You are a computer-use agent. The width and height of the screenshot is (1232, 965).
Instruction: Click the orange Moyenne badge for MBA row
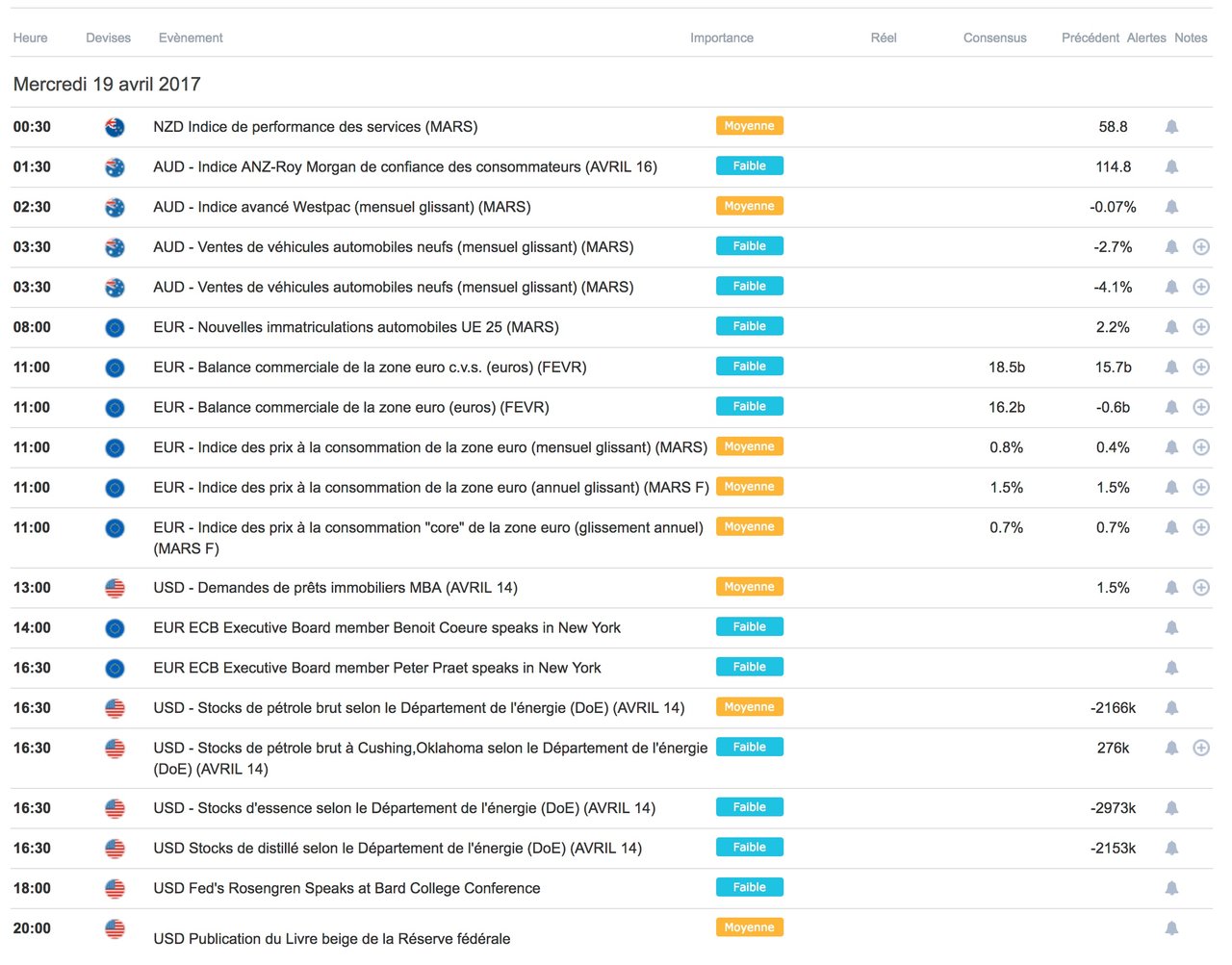point(749,587)
